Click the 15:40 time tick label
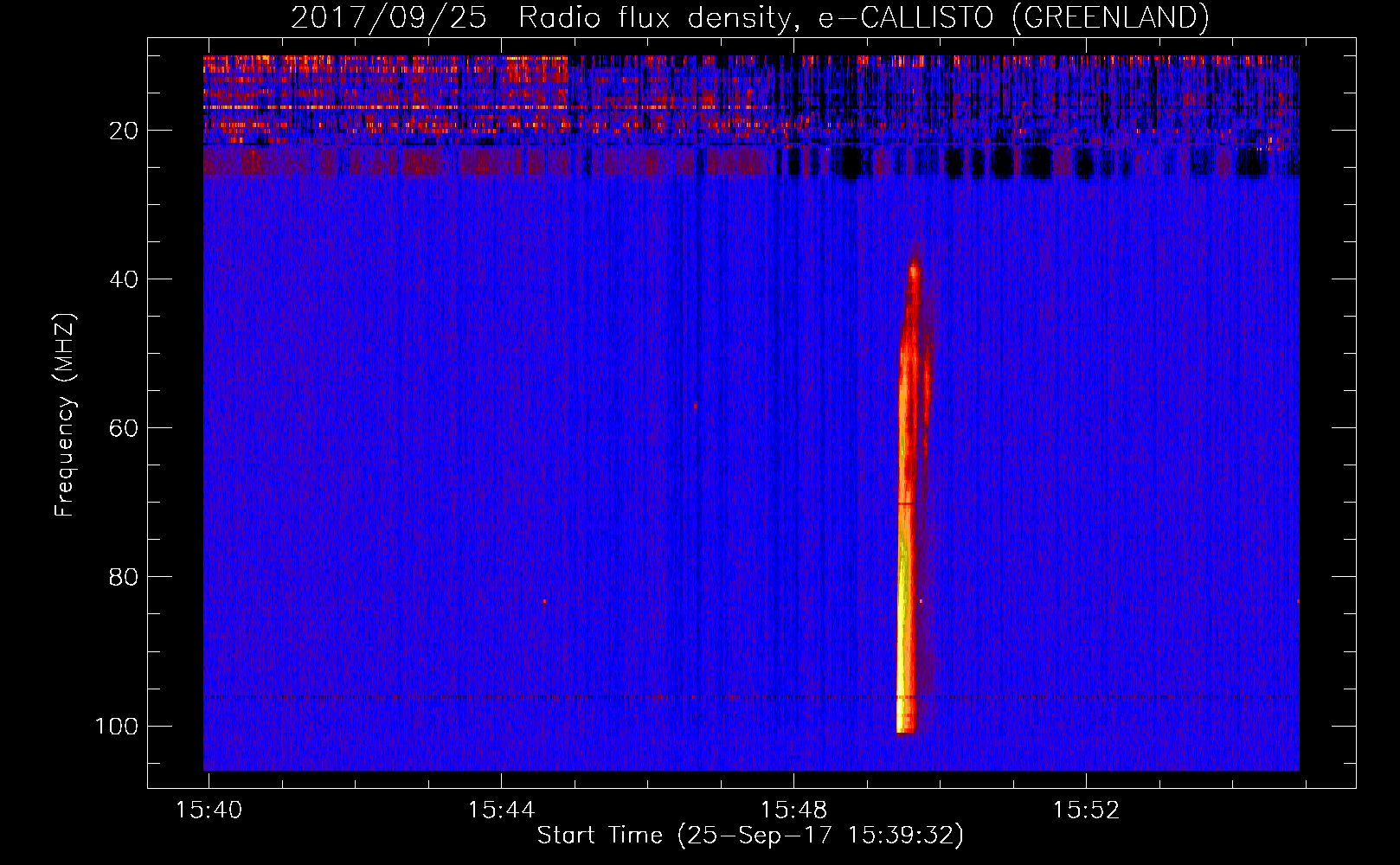Screen dimensions: 1400x865 (209, 811)
